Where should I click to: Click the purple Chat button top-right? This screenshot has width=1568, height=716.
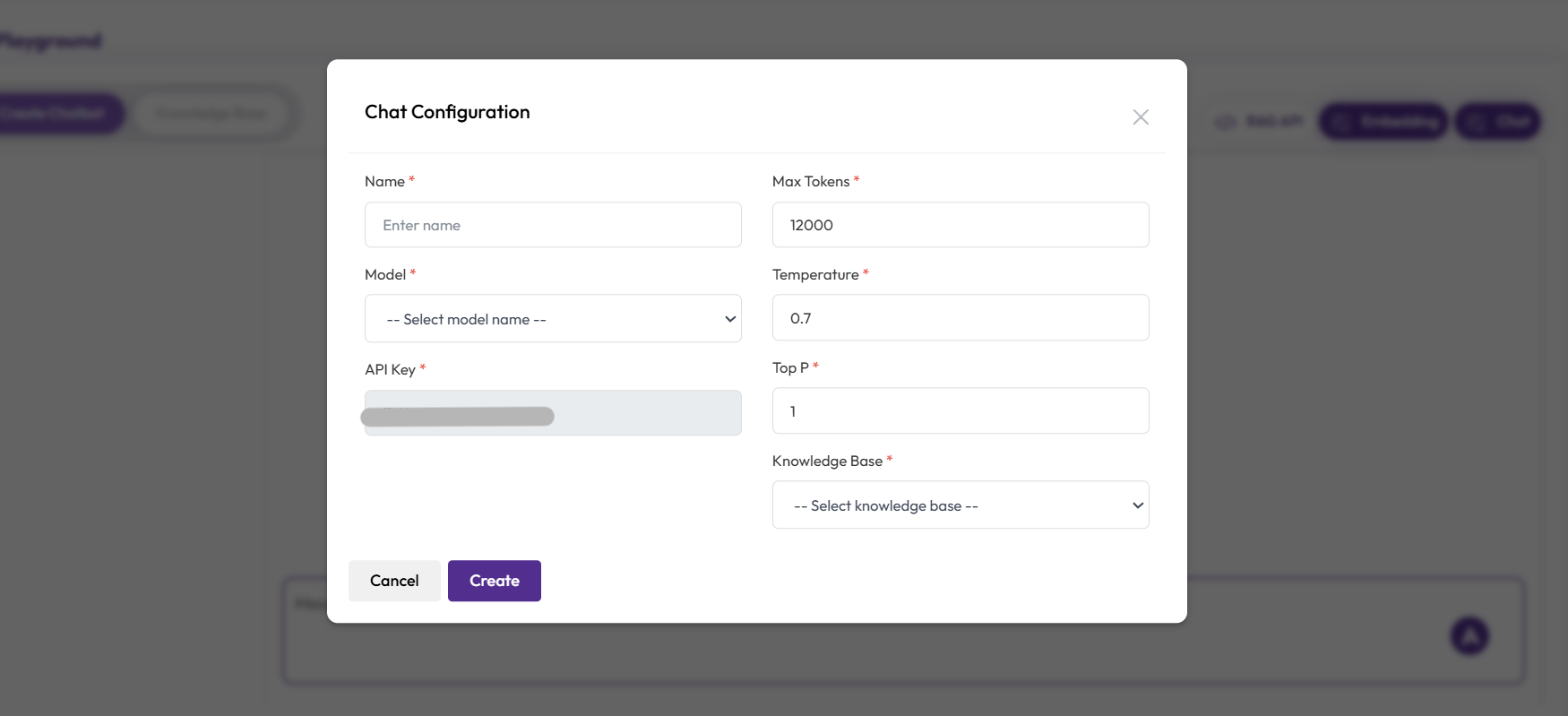[x=1497, y=121]
